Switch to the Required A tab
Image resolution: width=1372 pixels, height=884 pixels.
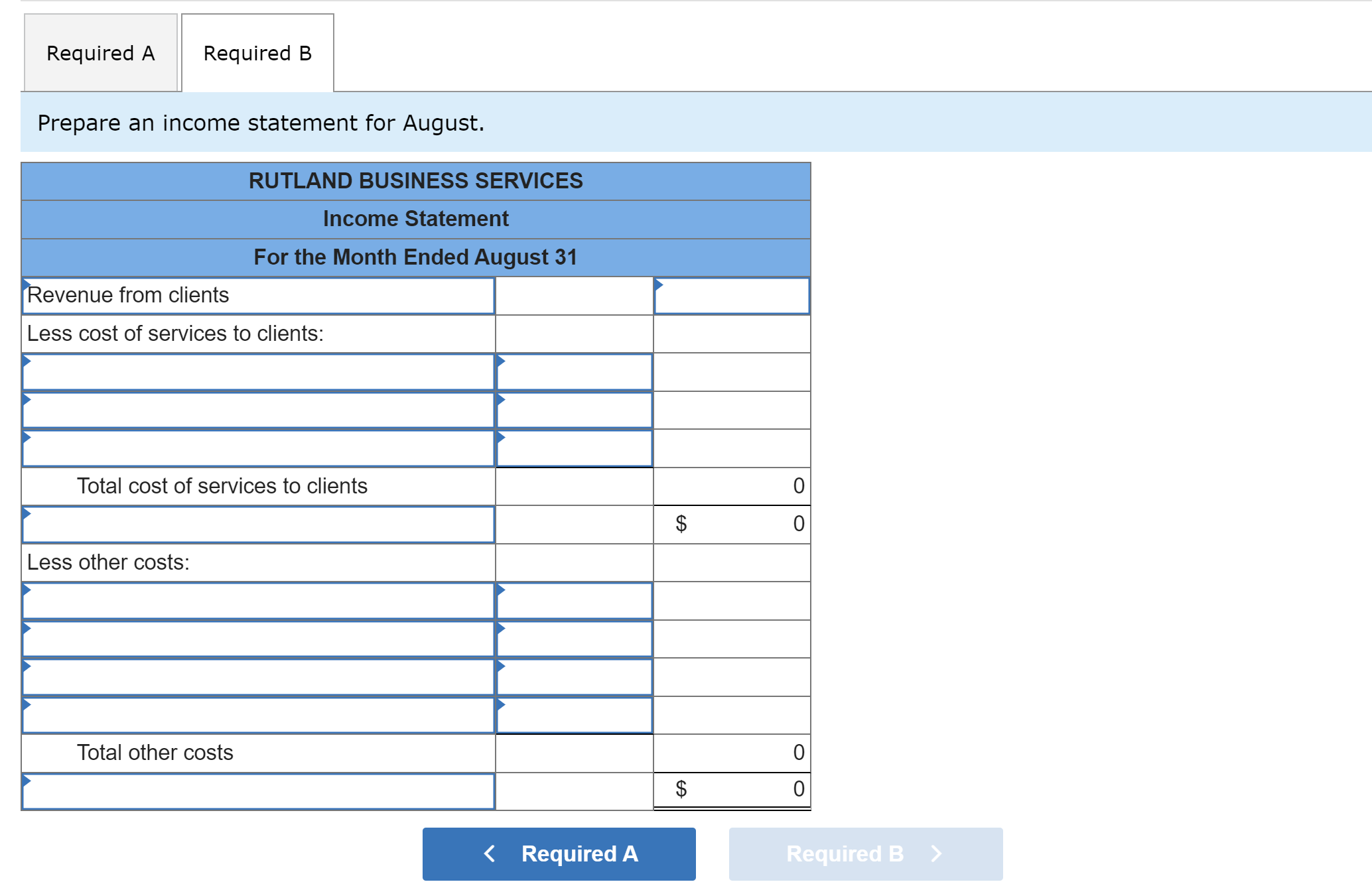tap(100, 52)
